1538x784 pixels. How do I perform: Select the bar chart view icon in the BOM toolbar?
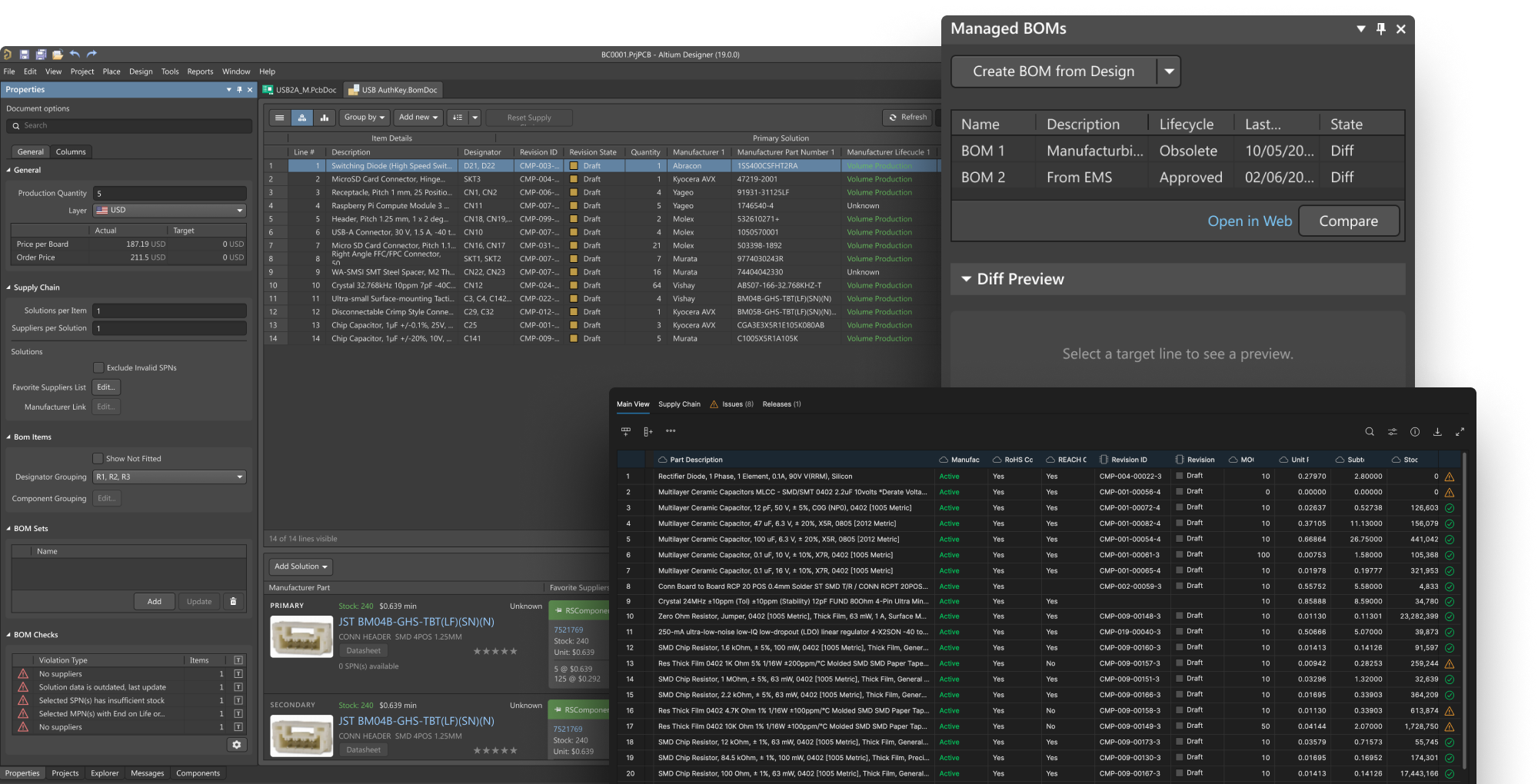pyautogui.click(x=324, y=118)
